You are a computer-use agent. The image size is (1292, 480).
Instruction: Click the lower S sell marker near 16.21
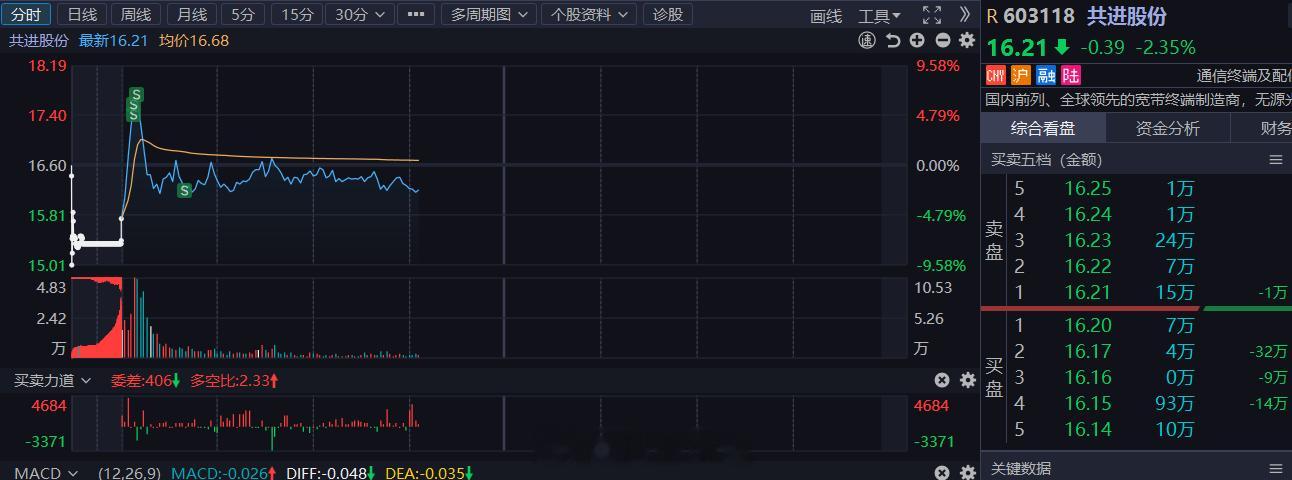tap(184, 190)
